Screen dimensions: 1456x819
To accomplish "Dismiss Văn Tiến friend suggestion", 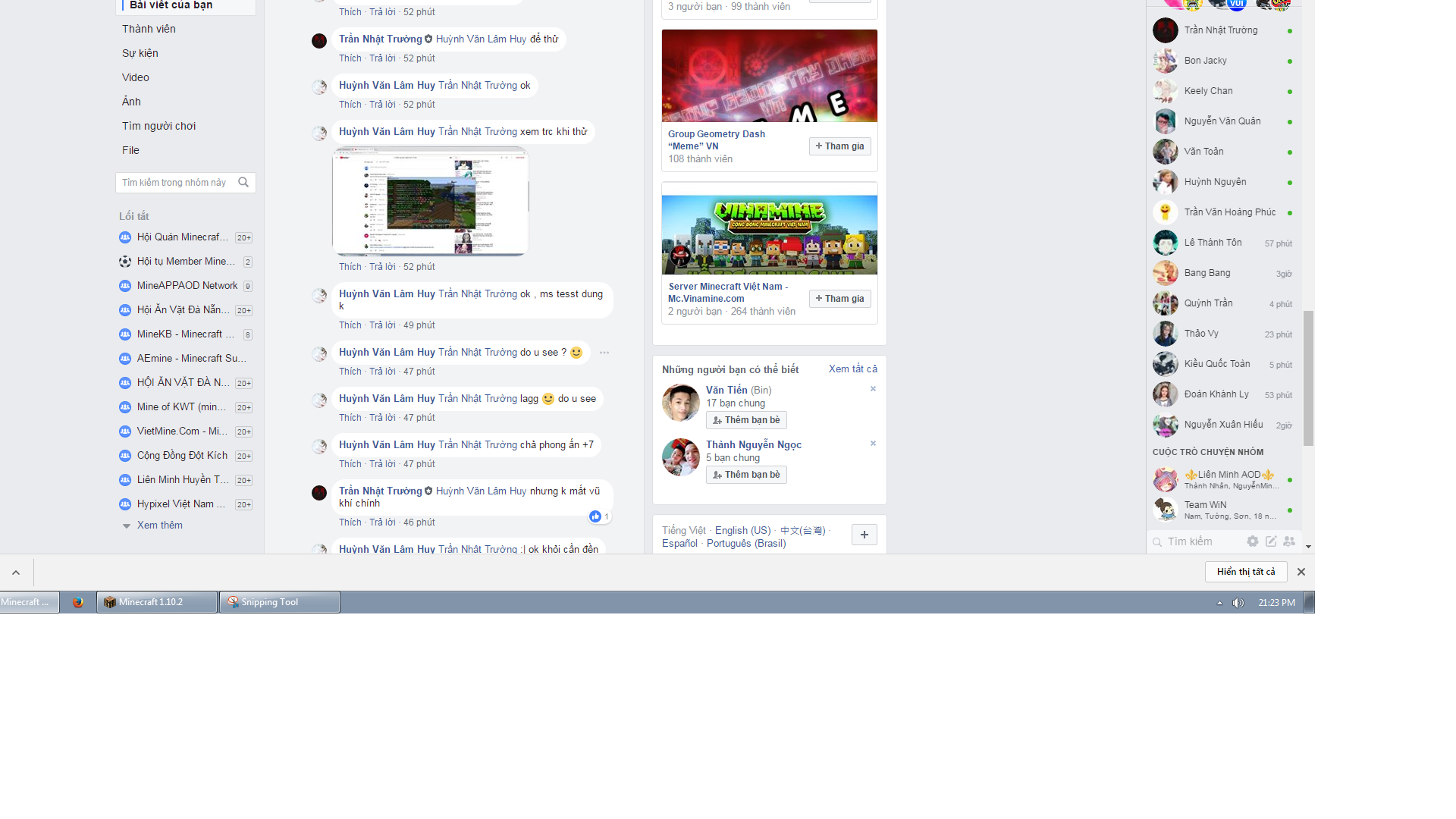I will click(873, 389).
